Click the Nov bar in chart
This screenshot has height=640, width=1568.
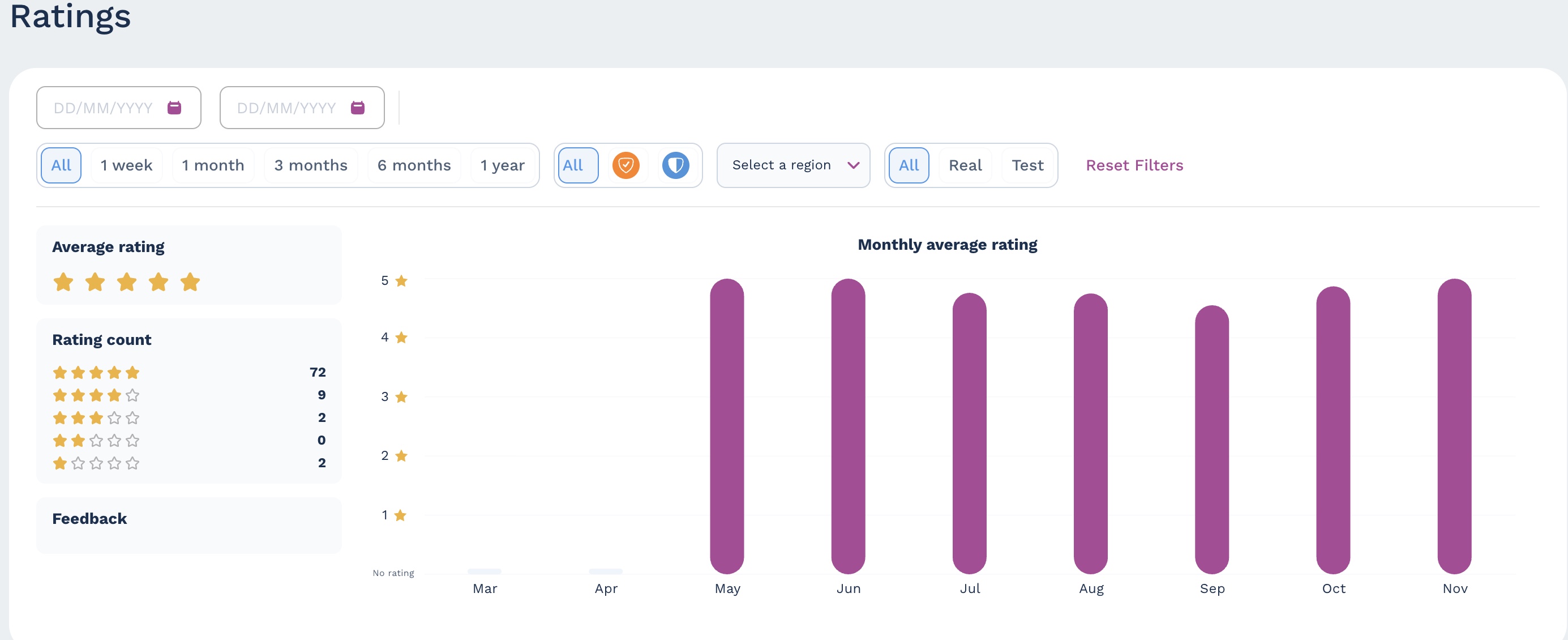(1454, 426)
